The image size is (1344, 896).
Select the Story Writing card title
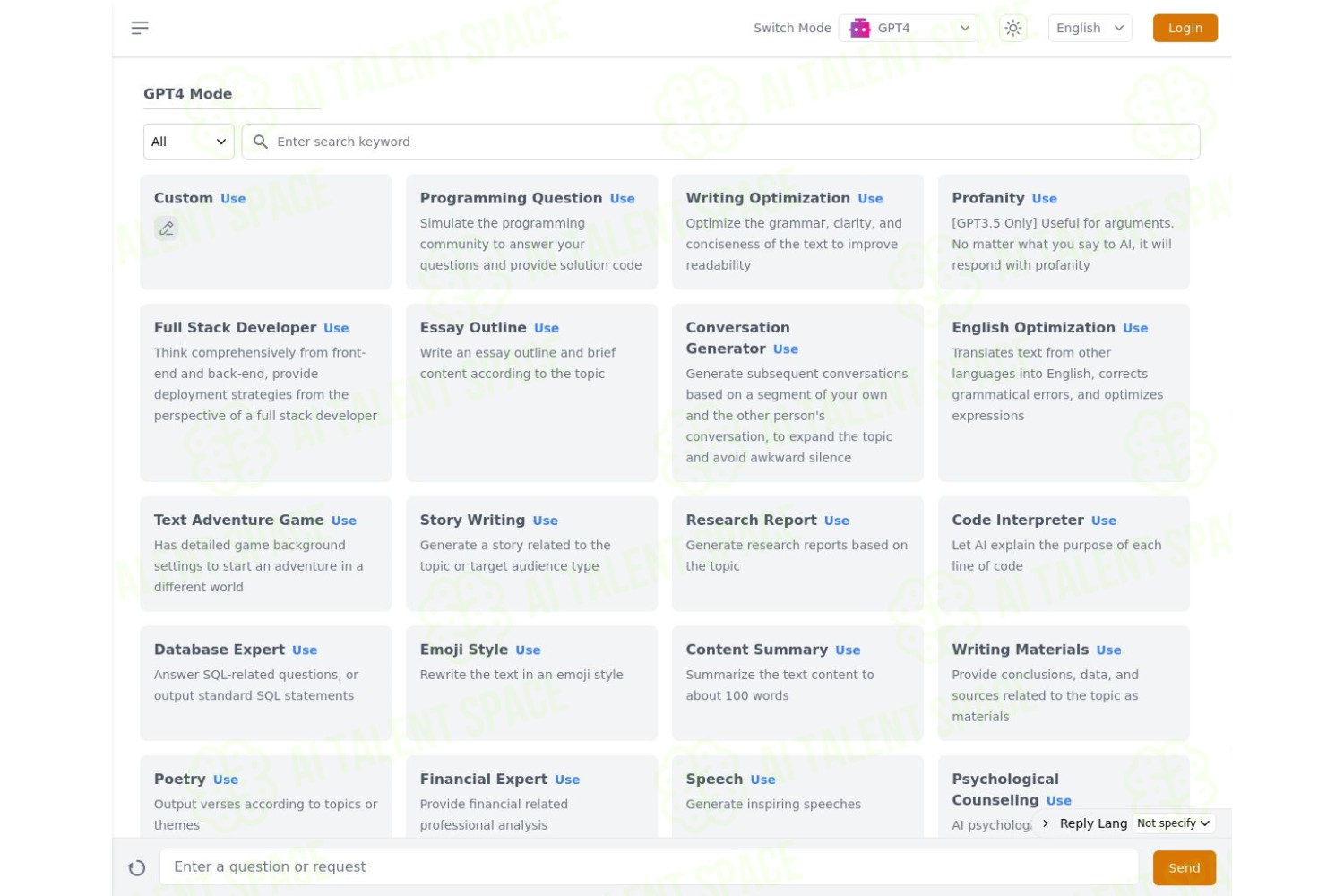point(472,520)
